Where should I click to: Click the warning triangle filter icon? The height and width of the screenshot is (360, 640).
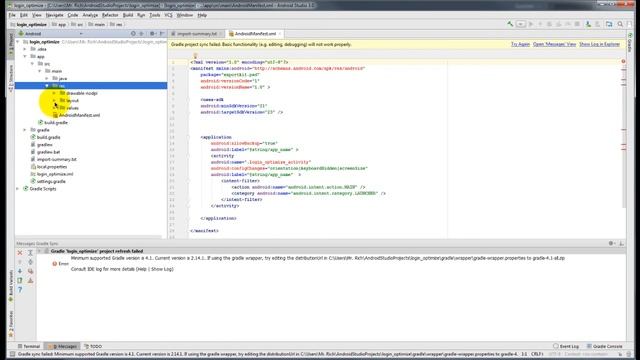coord(30,280)
